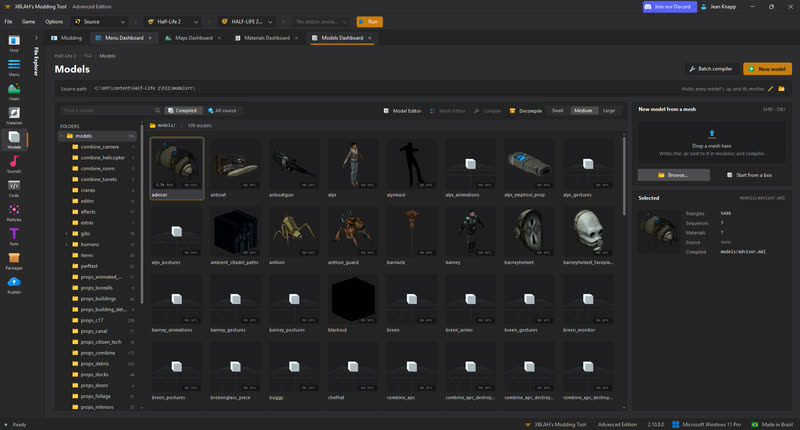Viewport: 800px width, 430px height.
Task: Select the effects folder
Action: point(97,212)
